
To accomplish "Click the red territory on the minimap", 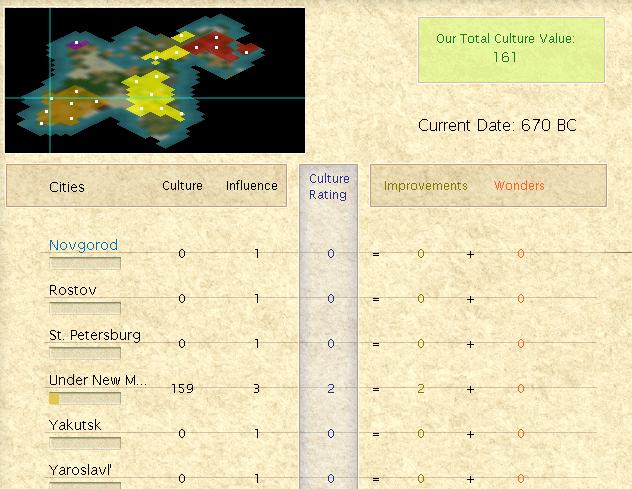I will [x=222, y=44].
